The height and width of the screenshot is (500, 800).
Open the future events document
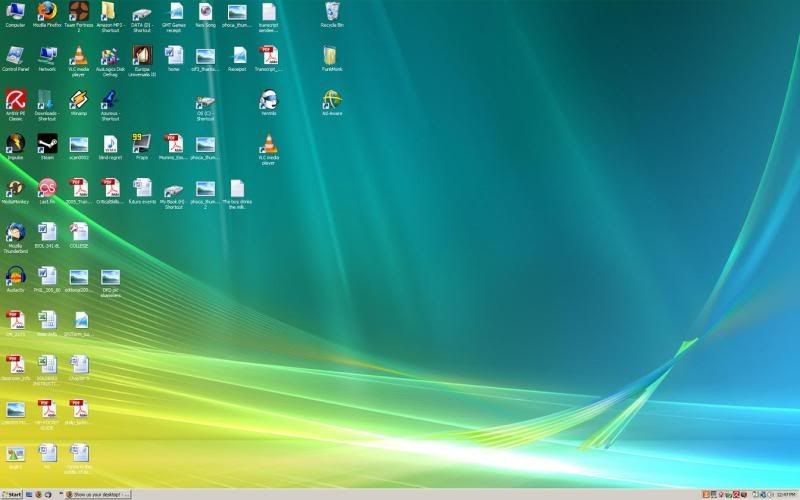[x=142, y=191]
